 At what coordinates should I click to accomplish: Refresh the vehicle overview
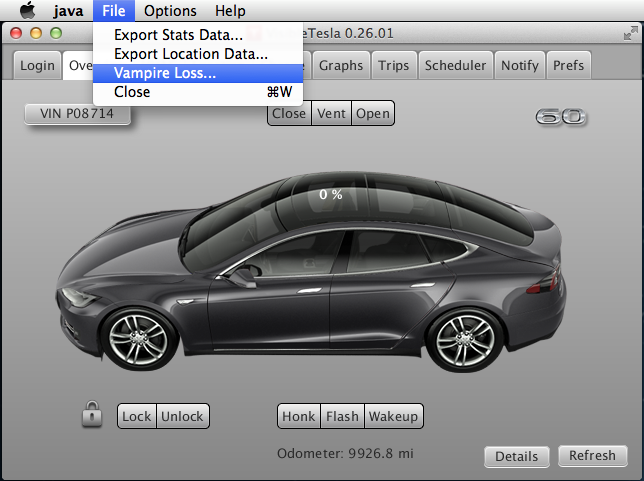coord(592,456)
